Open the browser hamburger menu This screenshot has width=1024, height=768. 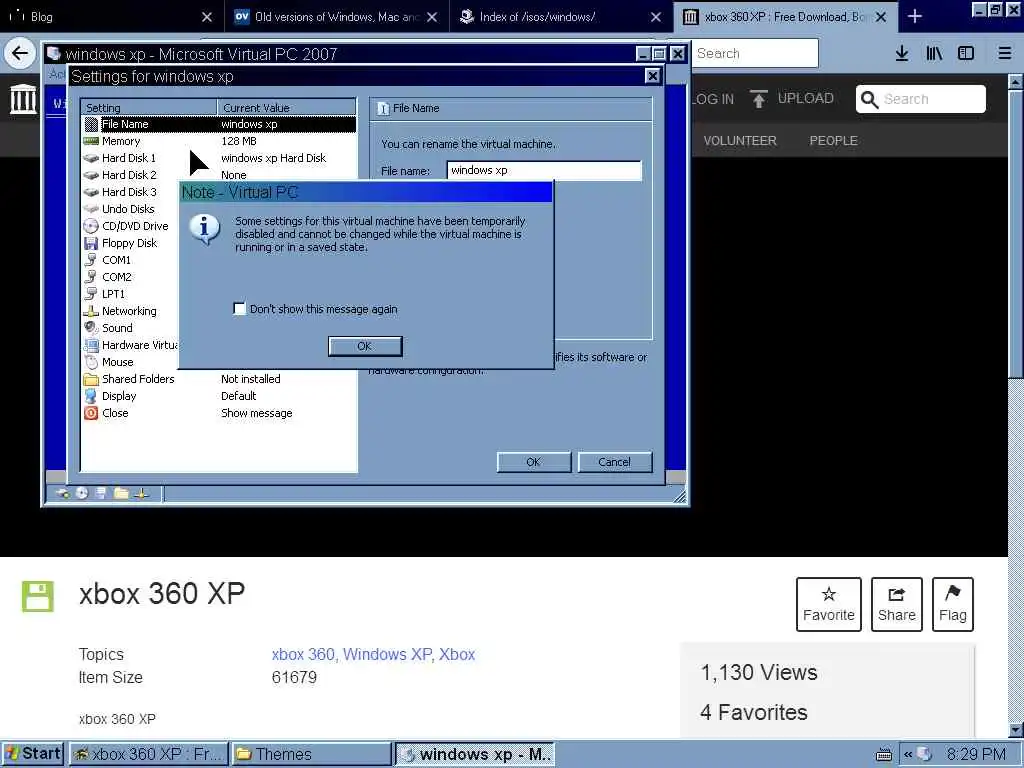click(x=1005, y=53)
